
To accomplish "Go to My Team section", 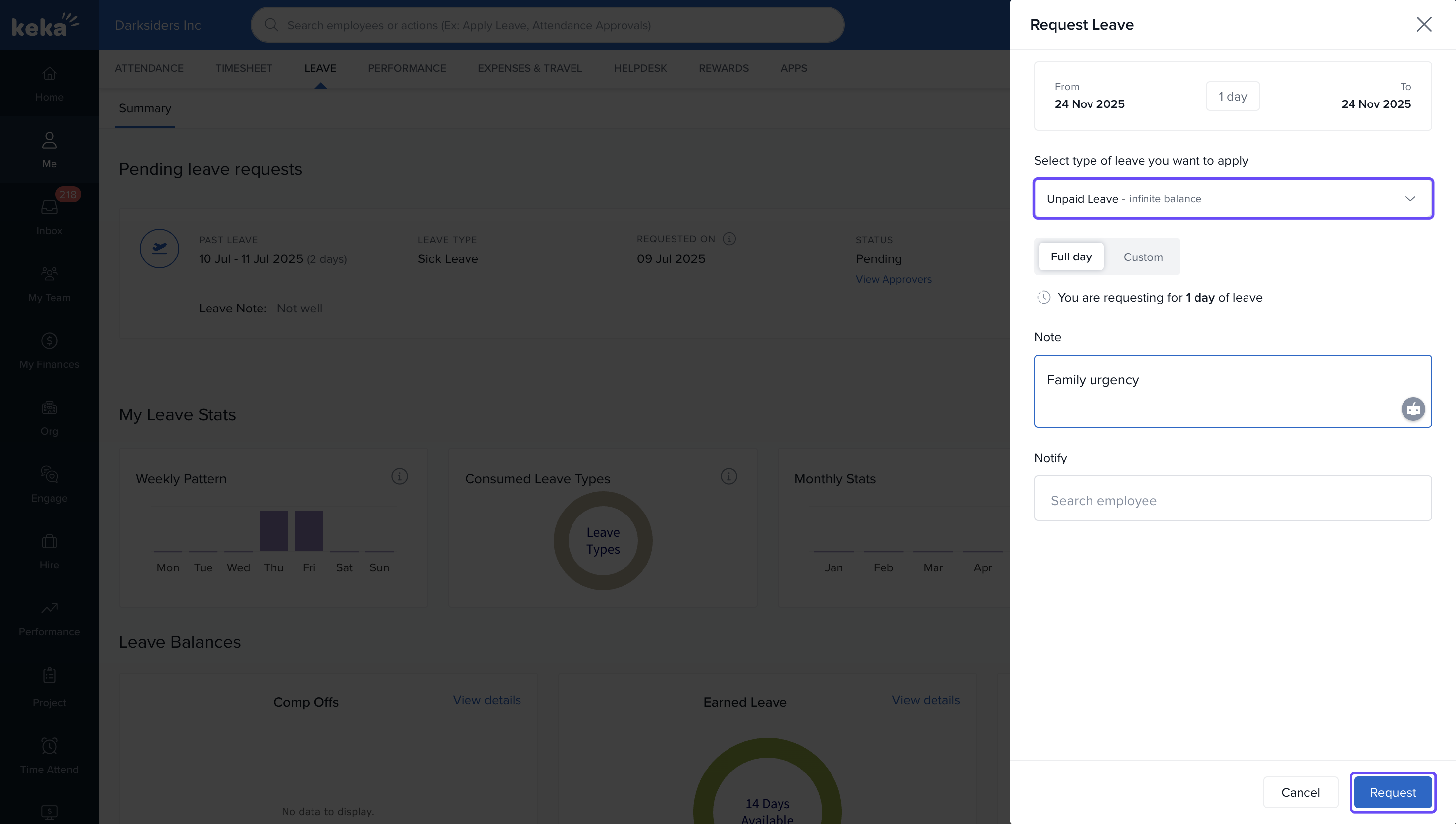I will [x=49, y=274].
